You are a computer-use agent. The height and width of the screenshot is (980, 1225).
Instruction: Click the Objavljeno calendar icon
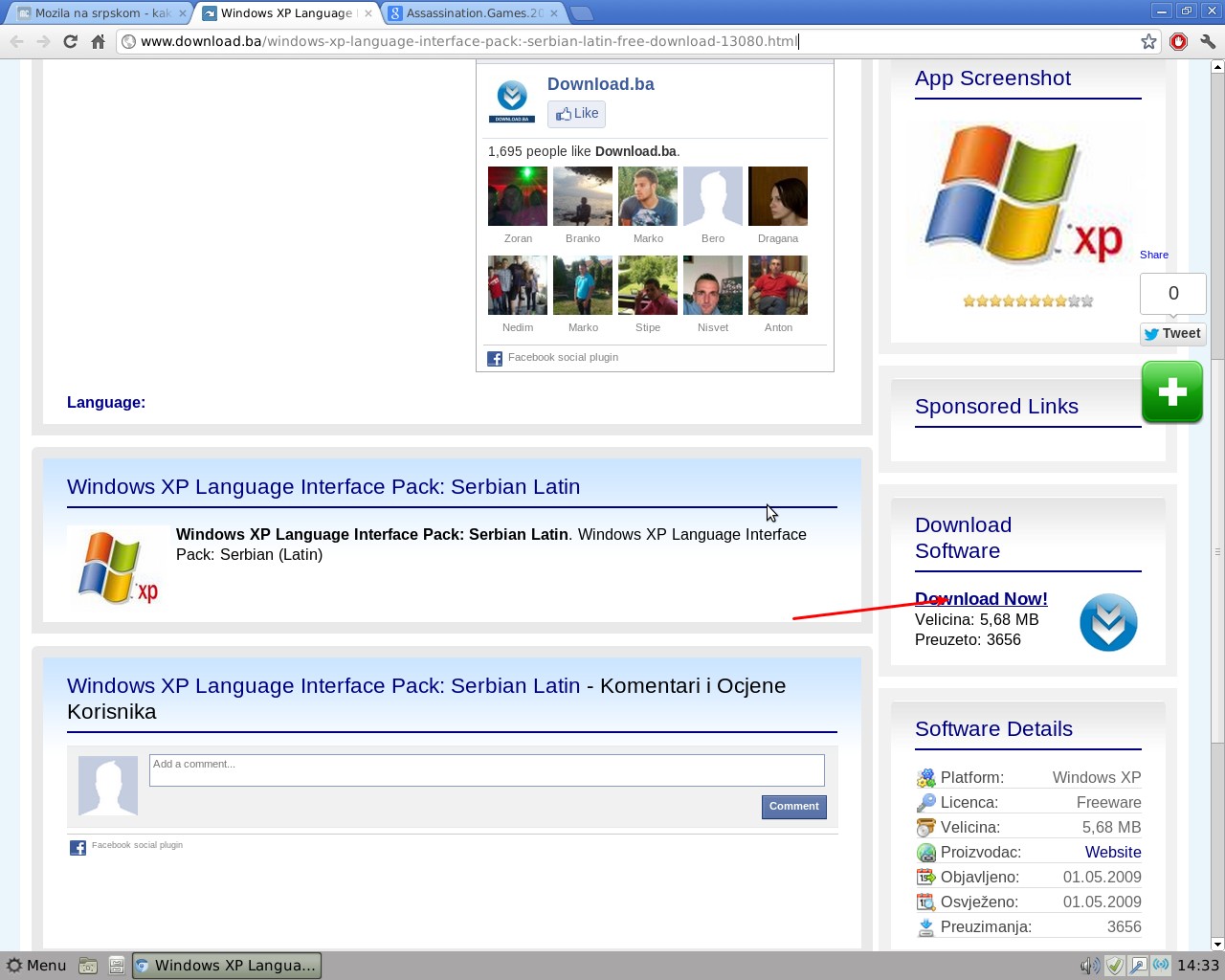point(925,878)
